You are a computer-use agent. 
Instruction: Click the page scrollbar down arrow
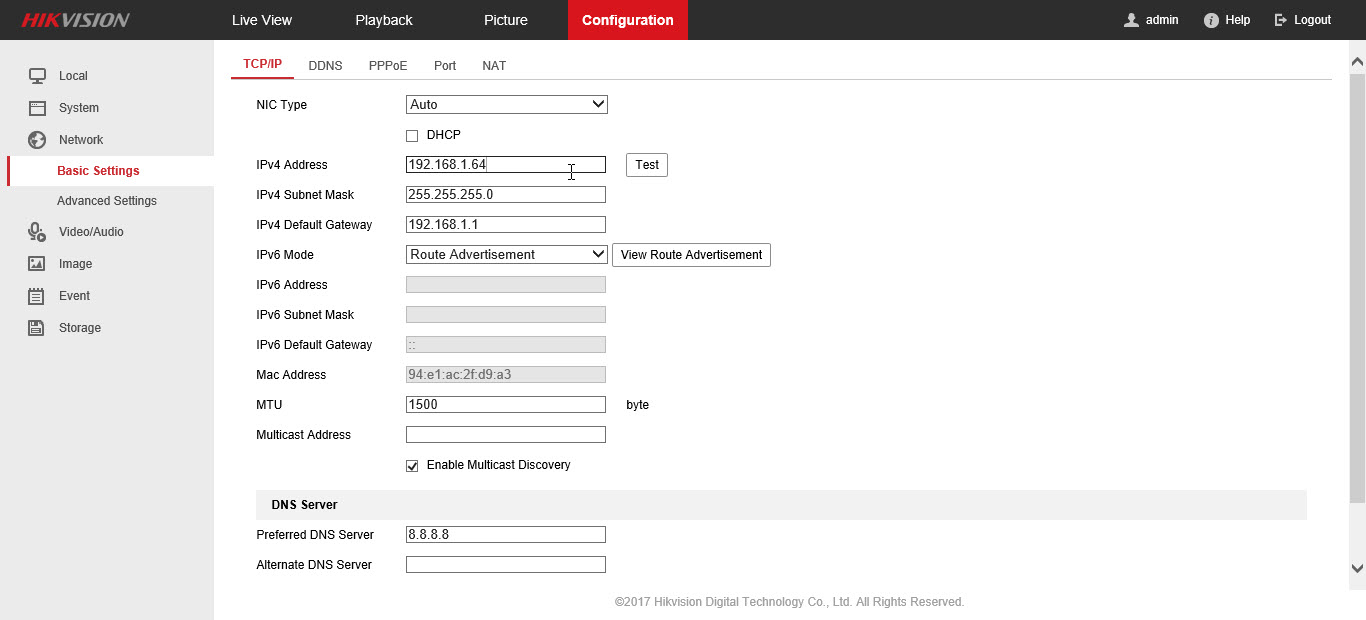click(1357, 568)
